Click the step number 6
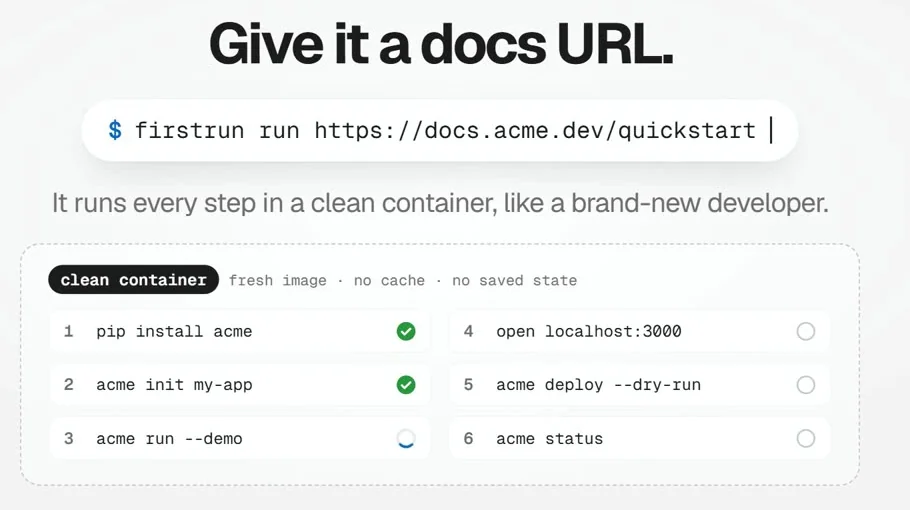Viewport: 910px width, 510px height. 468,439
